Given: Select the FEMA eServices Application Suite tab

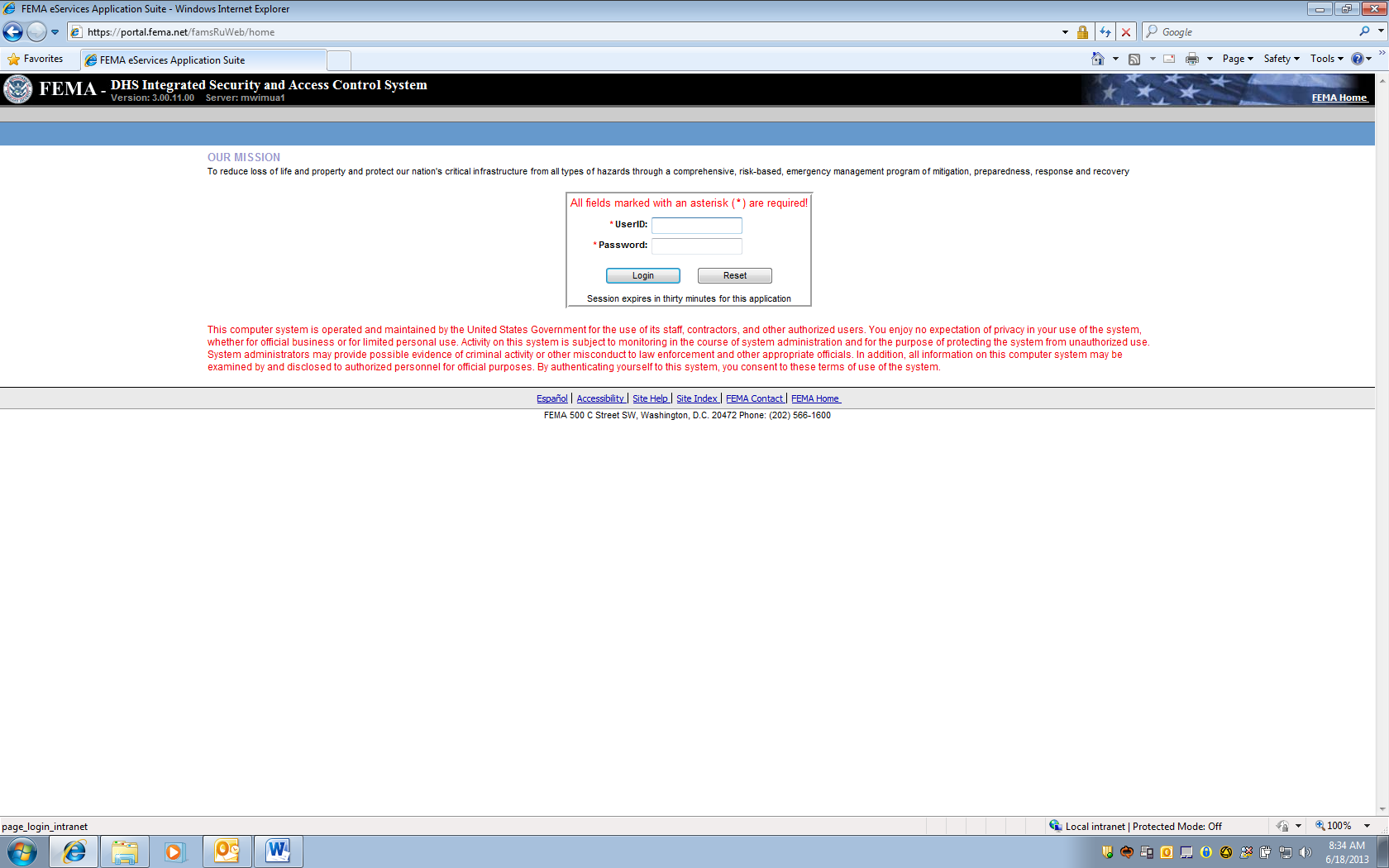Looking at the screenshot, I should 203,60.
